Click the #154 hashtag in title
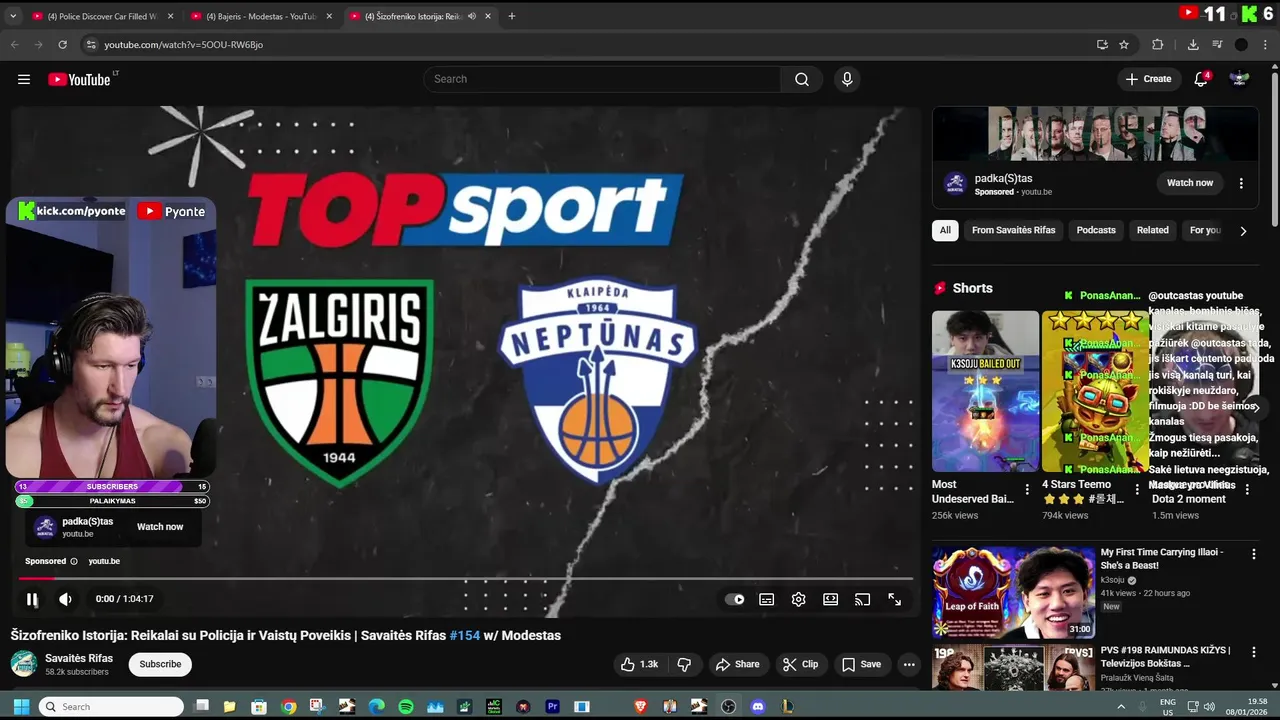 coord(465,635)
